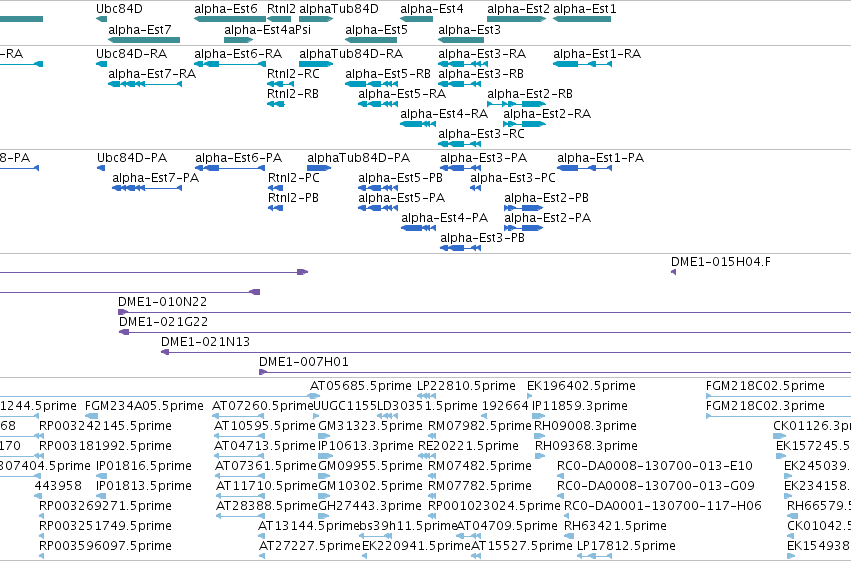The image size is (851, 561).
Task: Click protein alpha-Est7-PA
Action: click(156, 178)
